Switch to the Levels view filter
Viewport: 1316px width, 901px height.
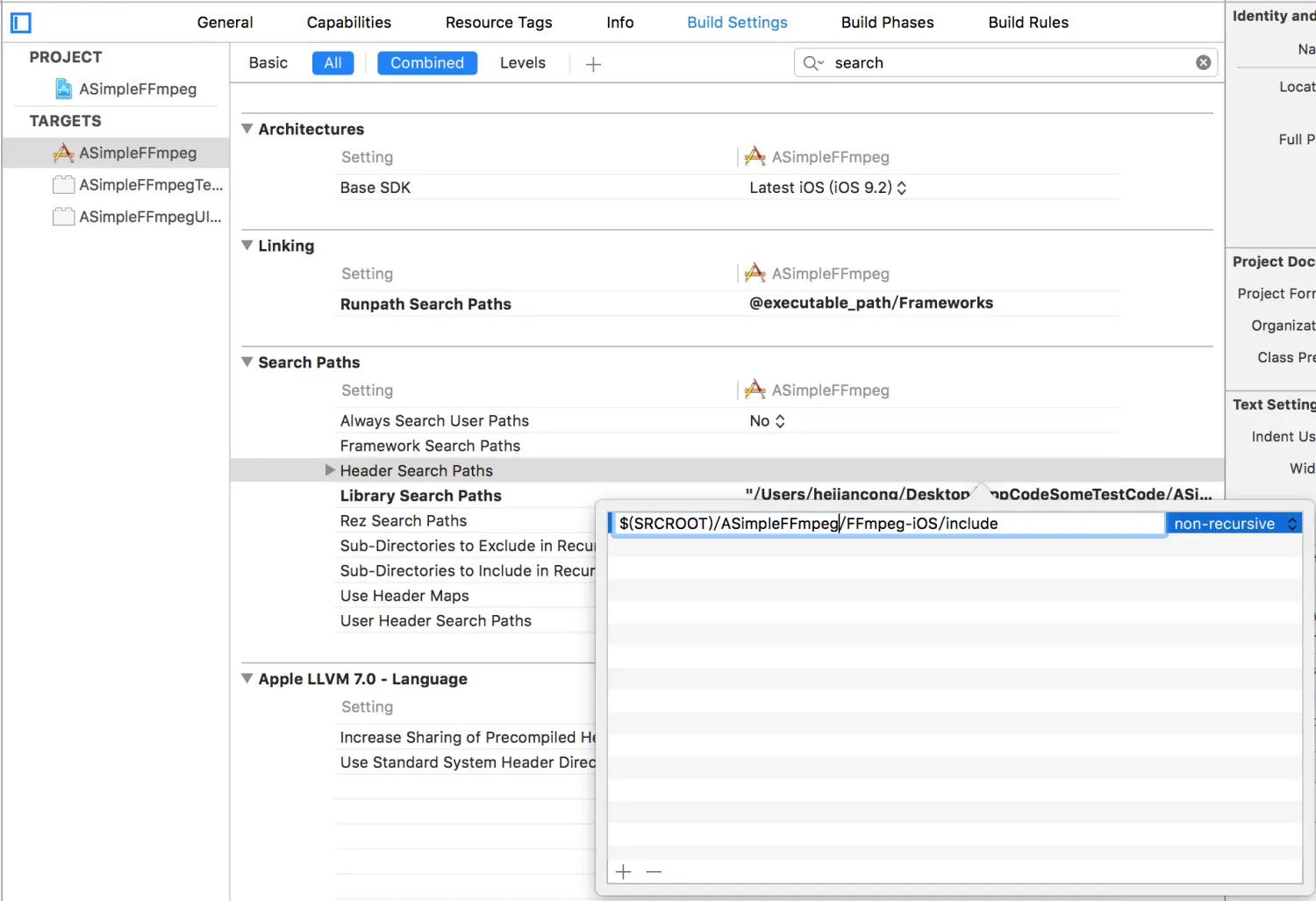click(x=523, y=63)
